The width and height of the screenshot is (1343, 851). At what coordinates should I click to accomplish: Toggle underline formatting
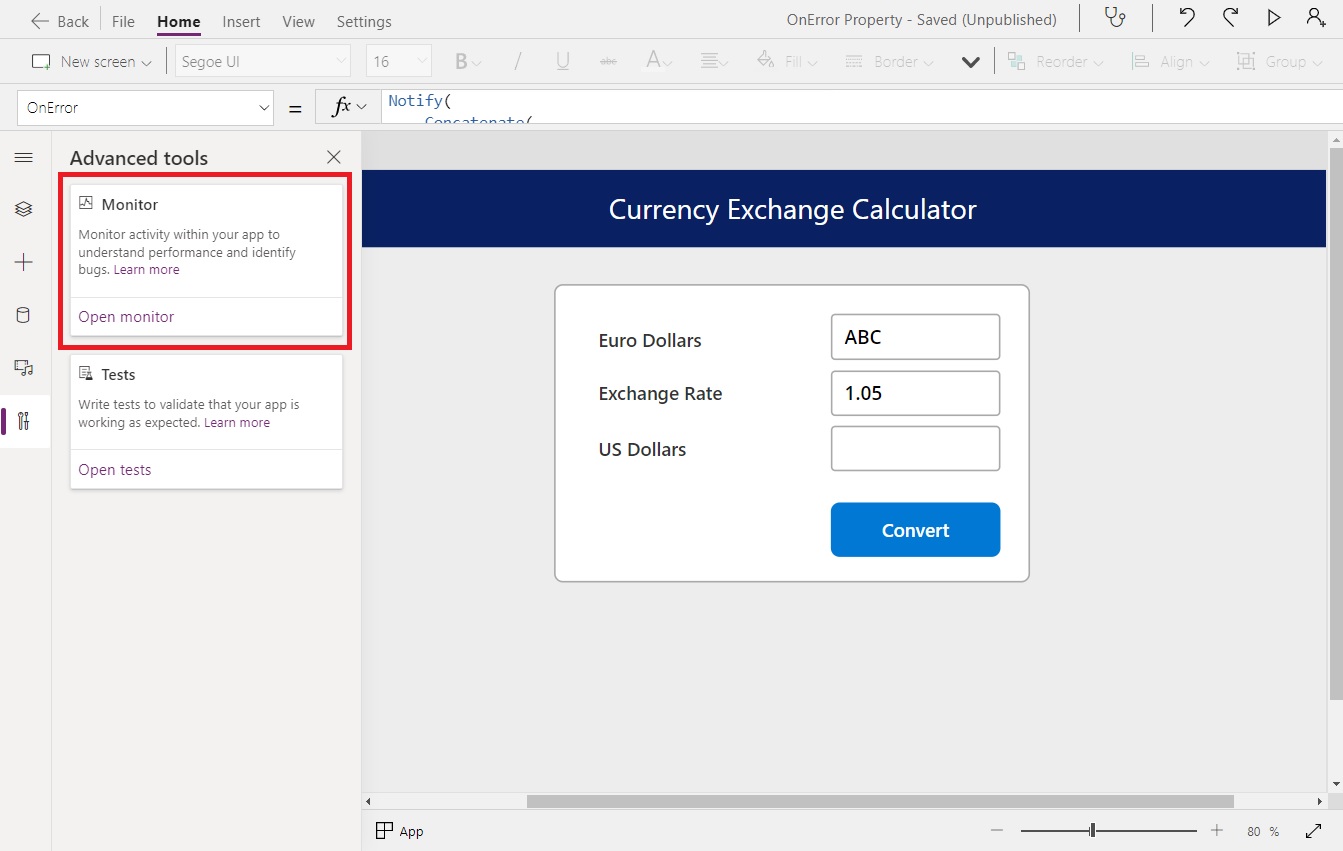pyautogui.click(x=562, y=60)
